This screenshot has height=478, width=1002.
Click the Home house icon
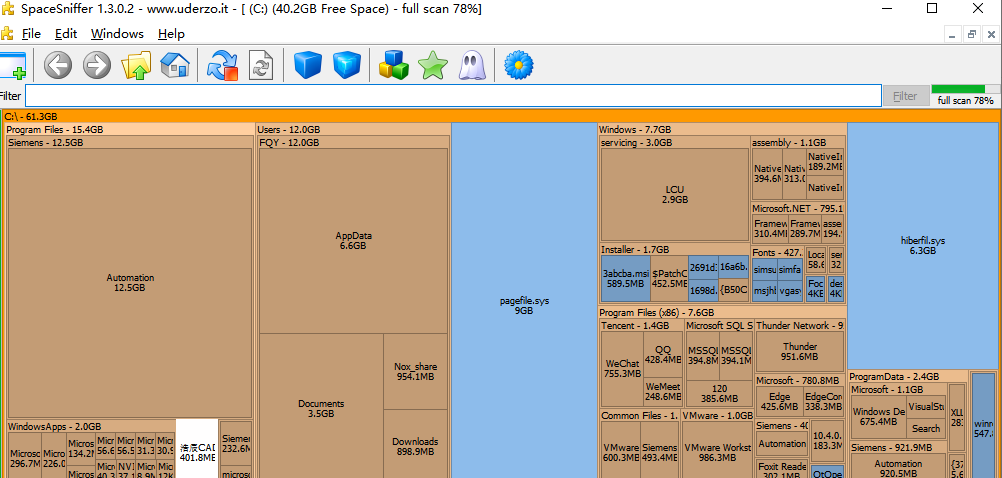pyautogui.click(x=175, y=65)
